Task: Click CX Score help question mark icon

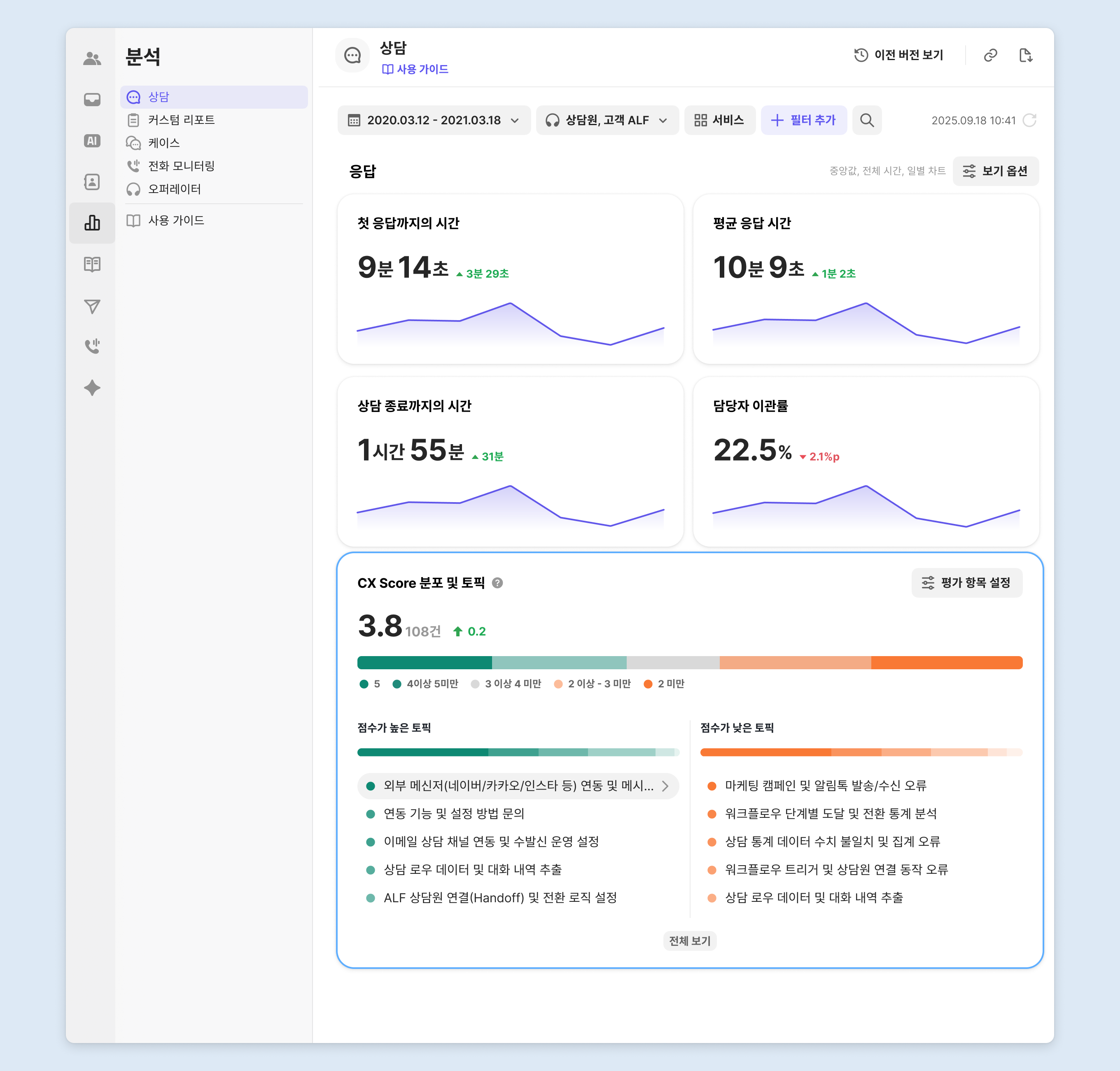Action: click(x=497, y=583)
